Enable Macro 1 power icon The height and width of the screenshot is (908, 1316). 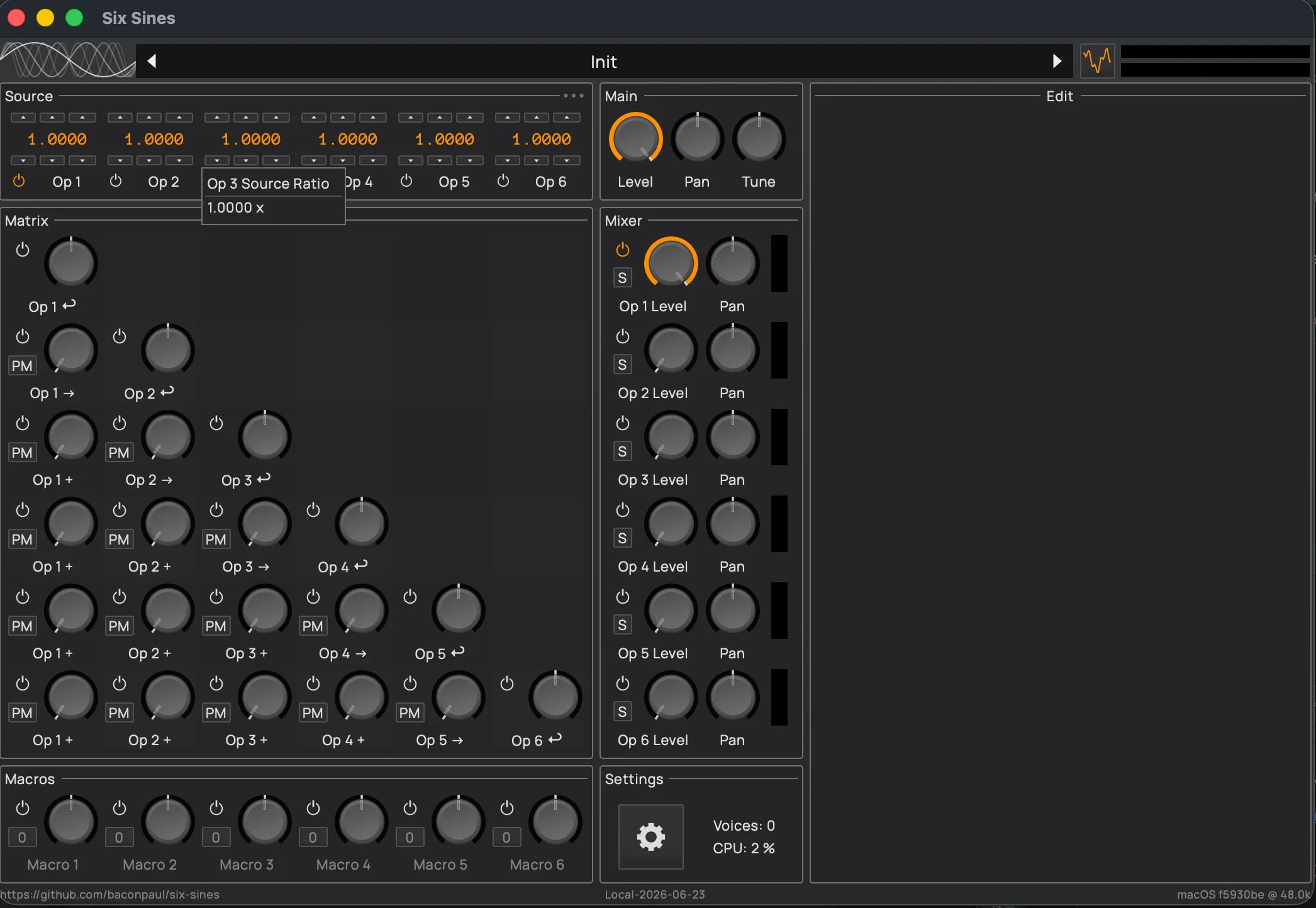point(23,808)
